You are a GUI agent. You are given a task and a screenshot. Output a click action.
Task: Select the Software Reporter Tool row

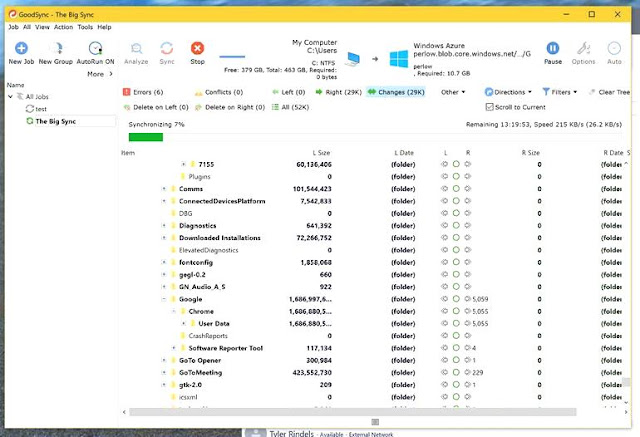pyautogui.click(x=371, y=348)
